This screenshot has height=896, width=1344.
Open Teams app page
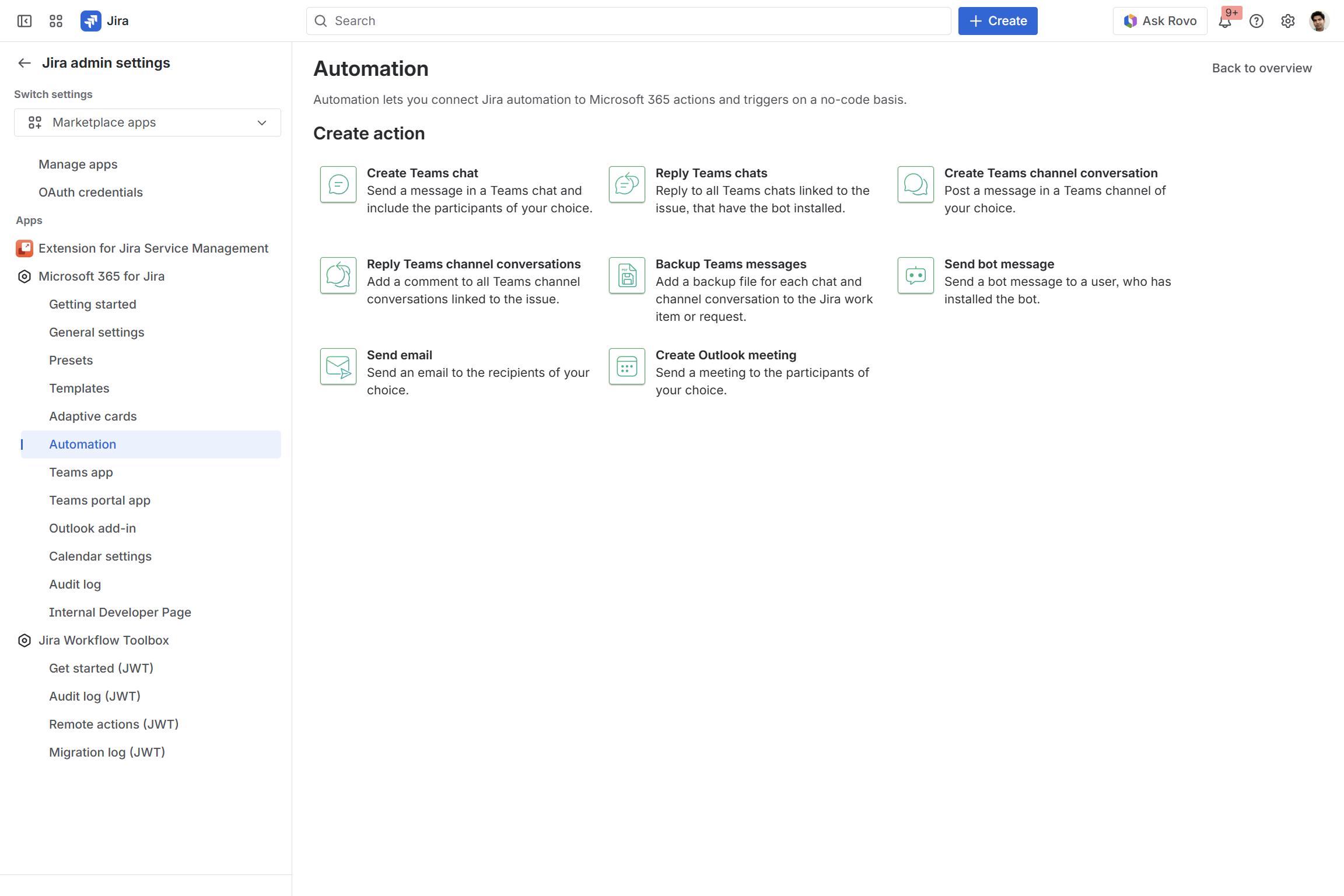[81, 473]
